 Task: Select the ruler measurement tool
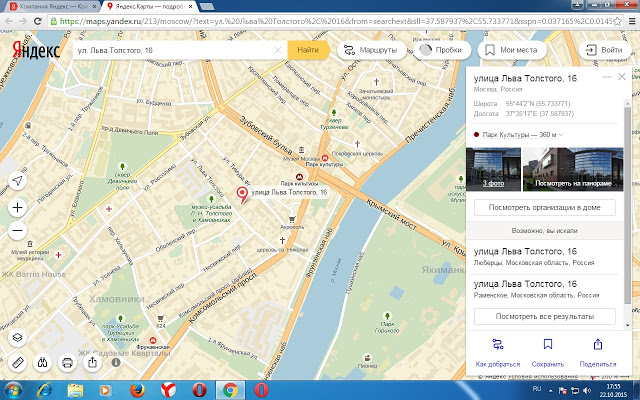pos(18,362)
